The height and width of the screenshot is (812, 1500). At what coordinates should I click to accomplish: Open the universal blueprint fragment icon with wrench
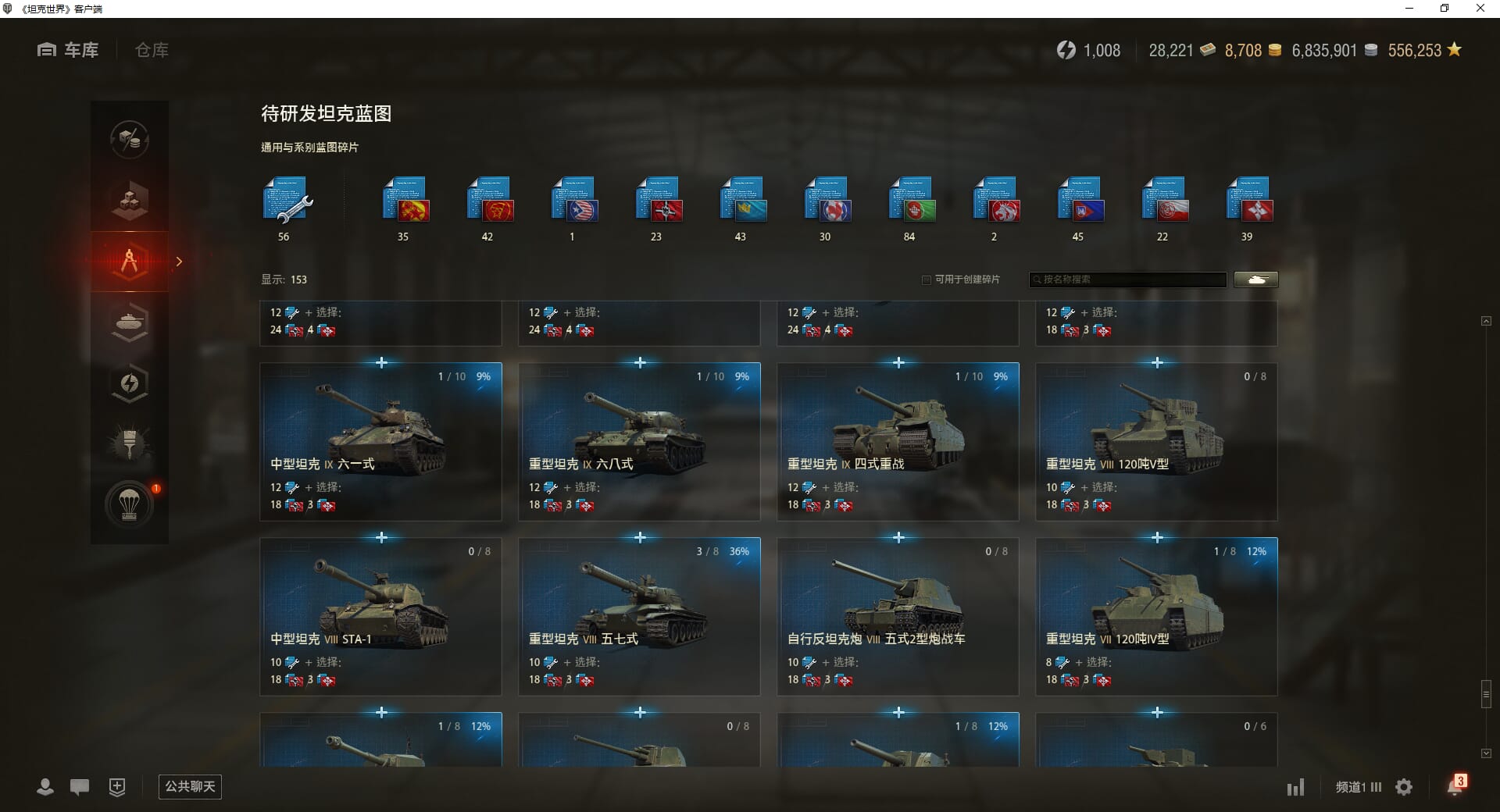pyautogui.click(x=287, y=200)
